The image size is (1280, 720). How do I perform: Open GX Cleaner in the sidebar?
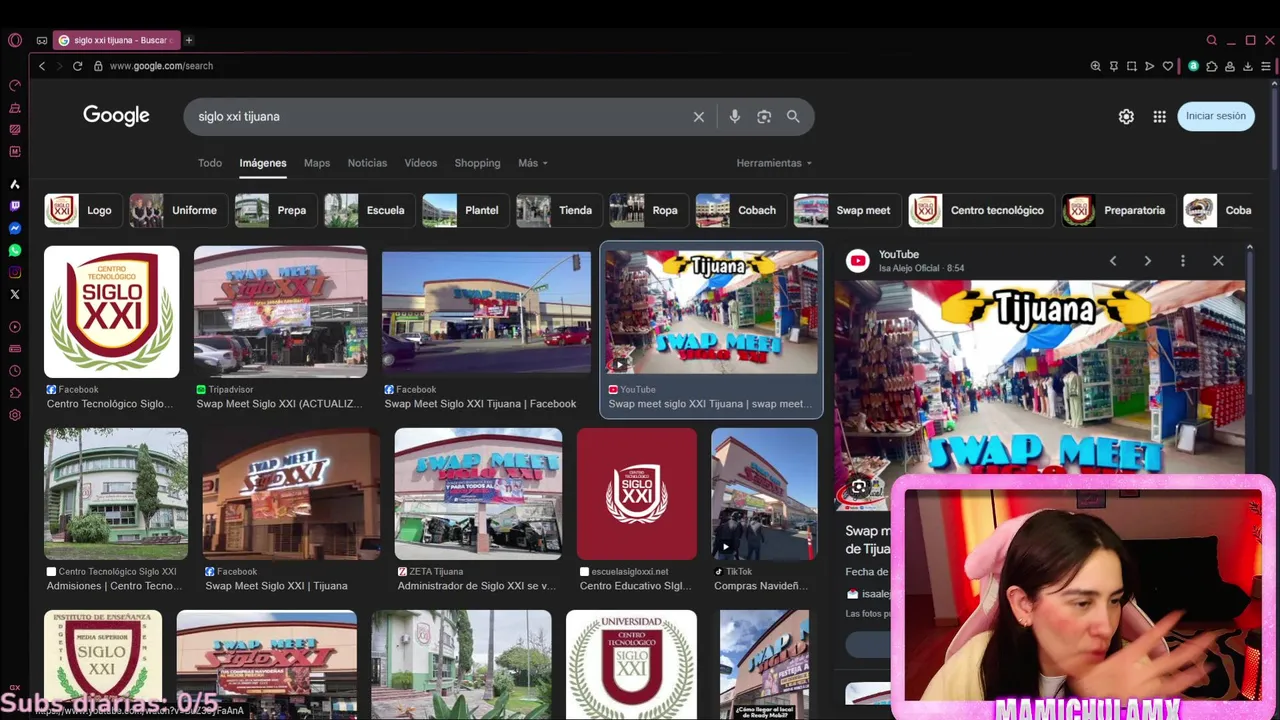pos(14,107)
